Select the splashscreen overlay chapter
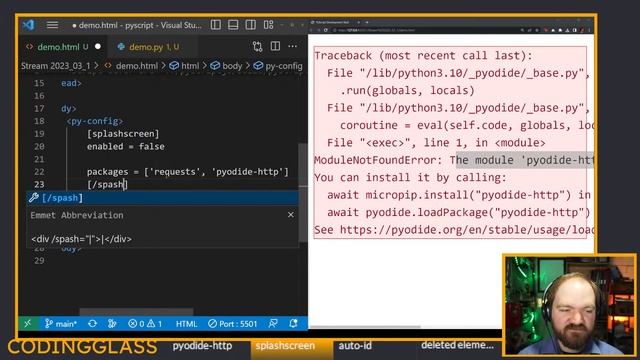This screenshot has height=360, width=640. (285, 346)
